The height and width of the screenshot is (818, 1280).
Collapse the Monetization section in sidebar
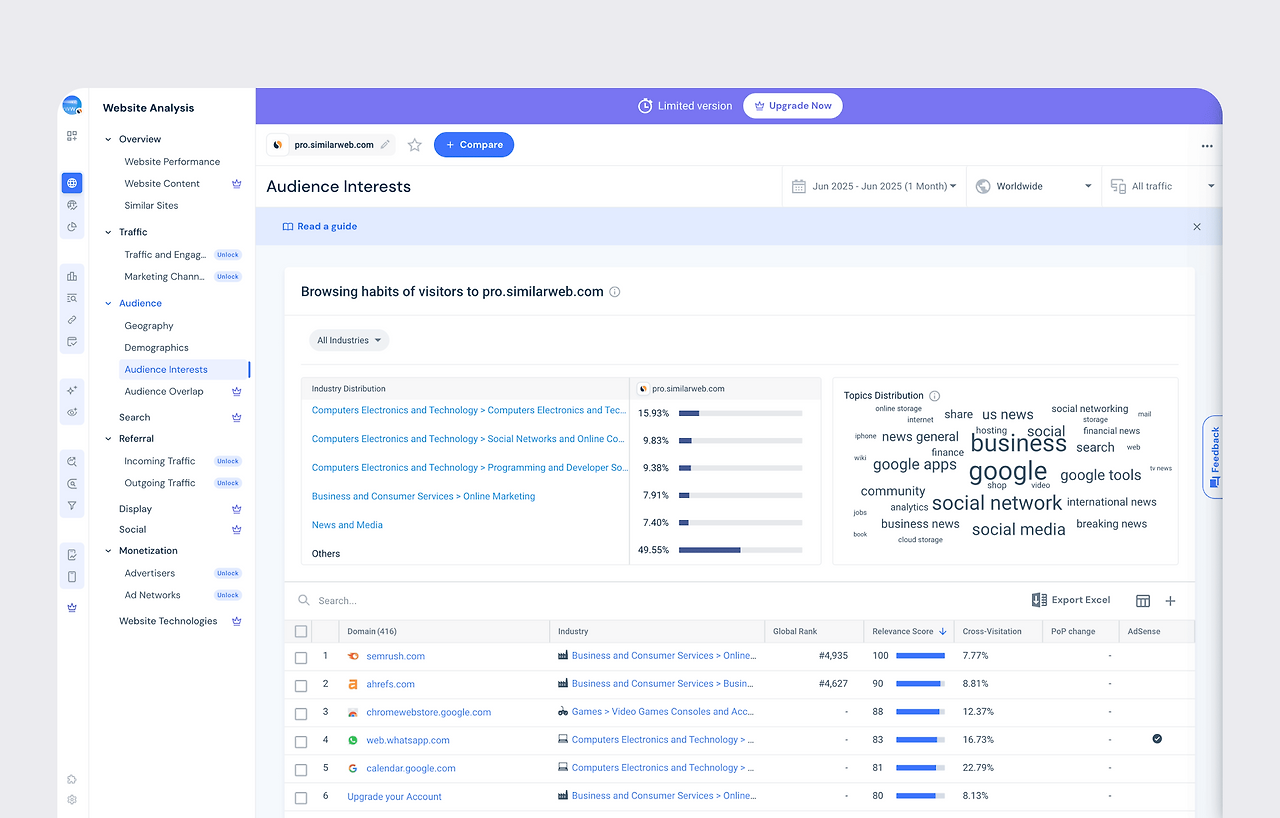[x=109, y=551]
